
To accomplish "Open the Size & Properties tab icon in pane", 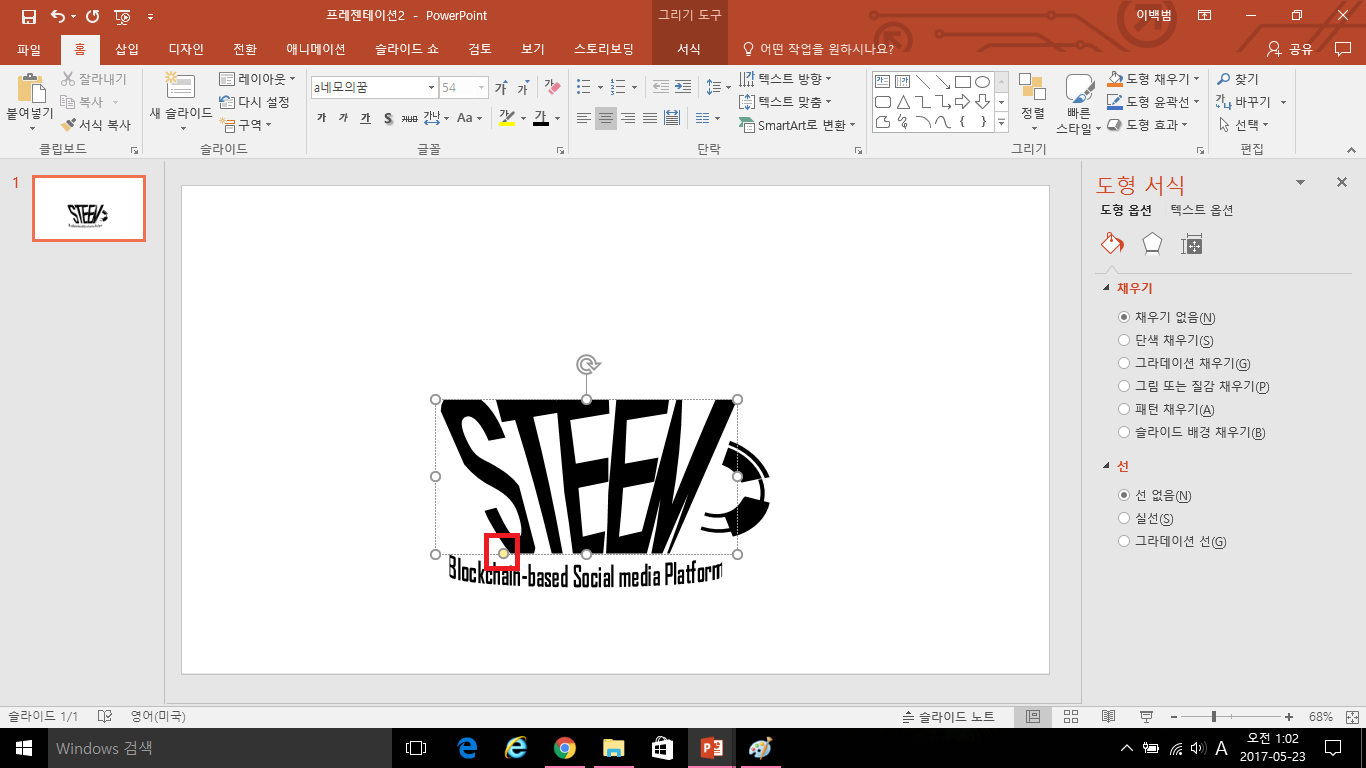I will tap(1191, 243).
